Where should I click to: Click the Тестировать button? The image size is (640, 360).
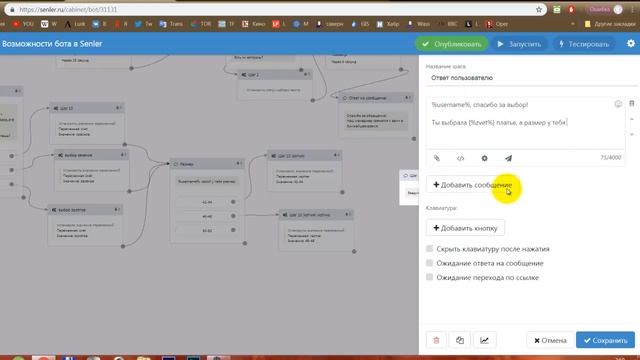click(584, 44)
